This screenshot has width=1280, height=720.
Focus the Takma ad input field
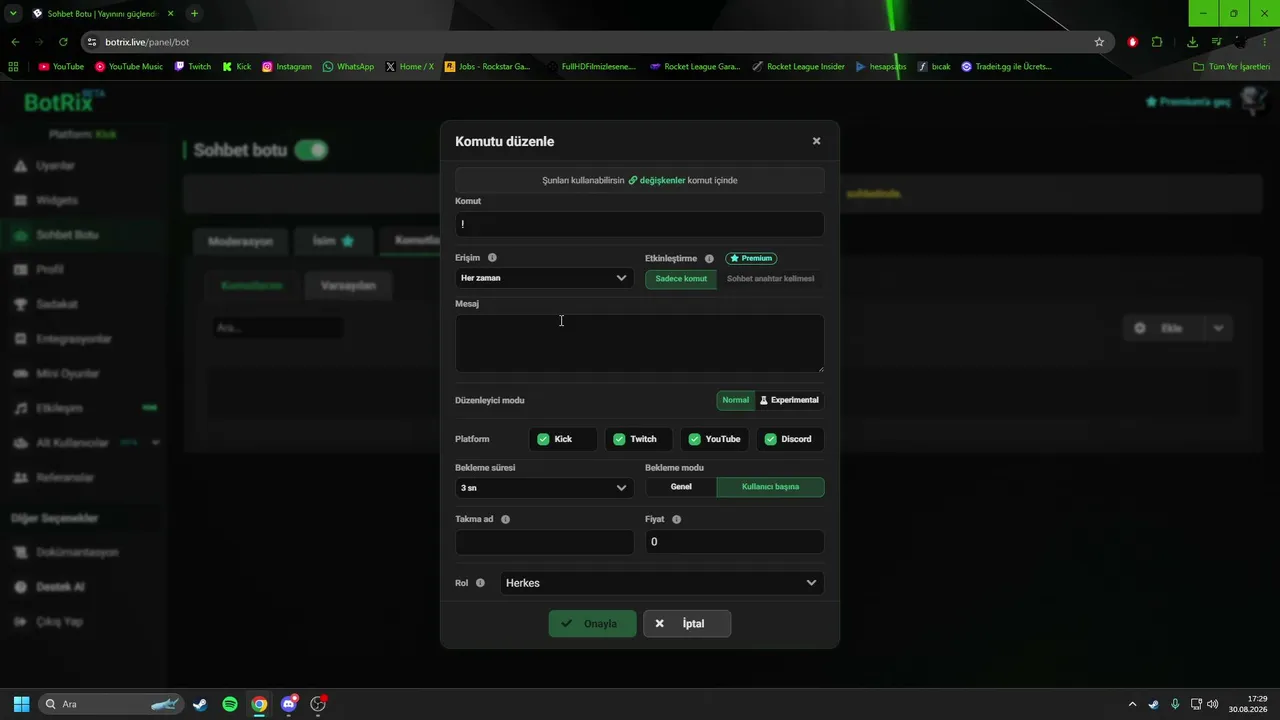pos(544,542)
